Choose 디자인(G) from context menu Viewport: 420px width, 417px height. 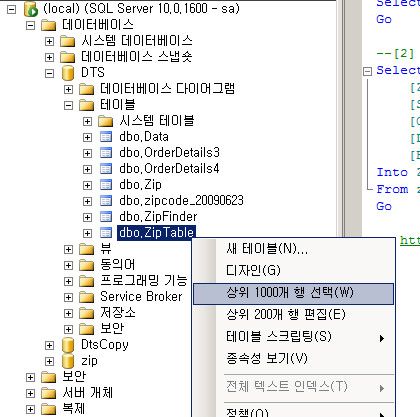pyautogui.click(x=293, y=270)
